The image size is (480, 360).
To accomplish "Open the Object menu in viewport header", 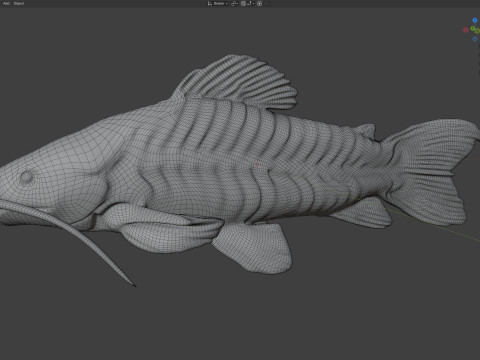I will [19, 3].
